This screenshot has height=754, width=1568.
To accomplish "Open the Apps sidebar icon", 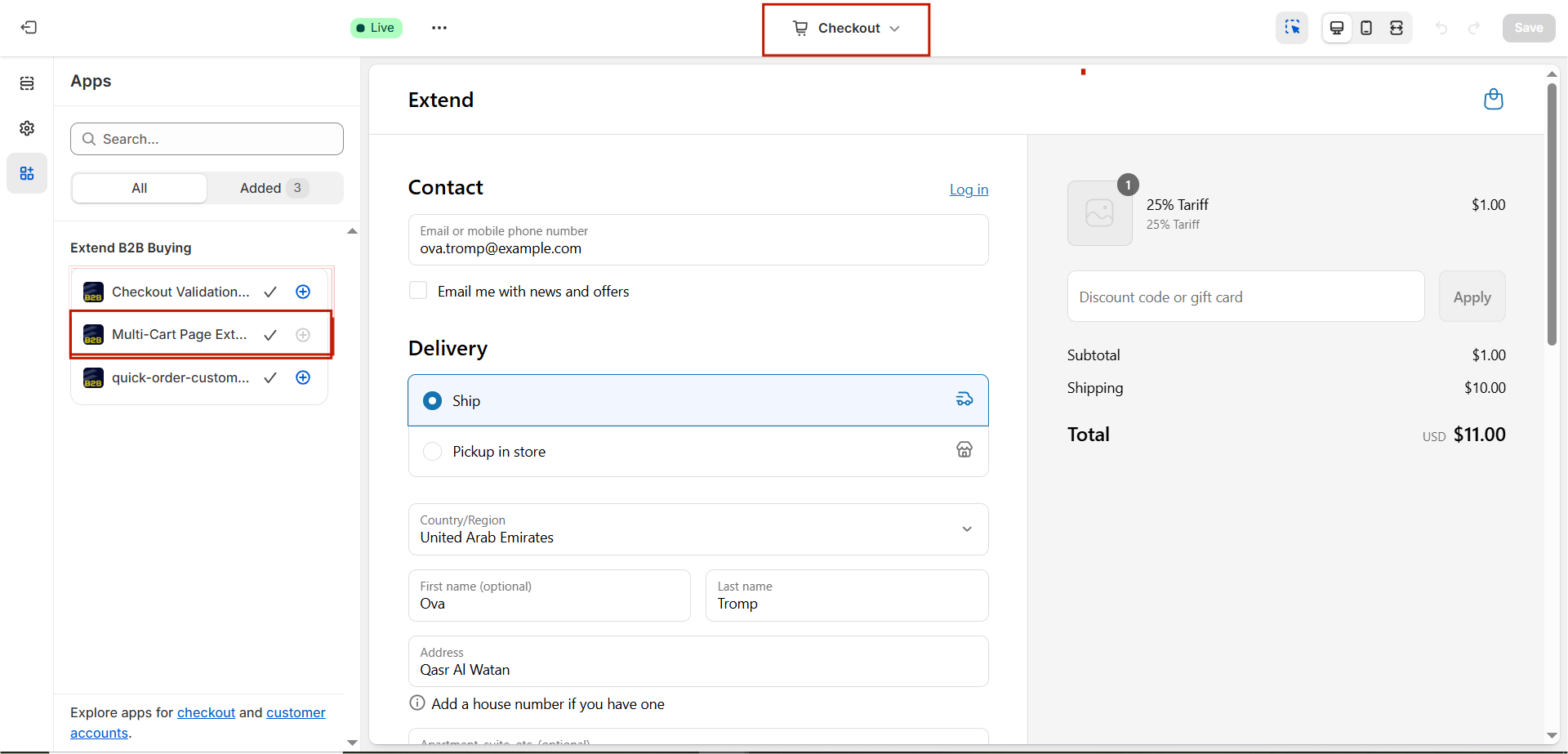I will [x=27, y=173].
